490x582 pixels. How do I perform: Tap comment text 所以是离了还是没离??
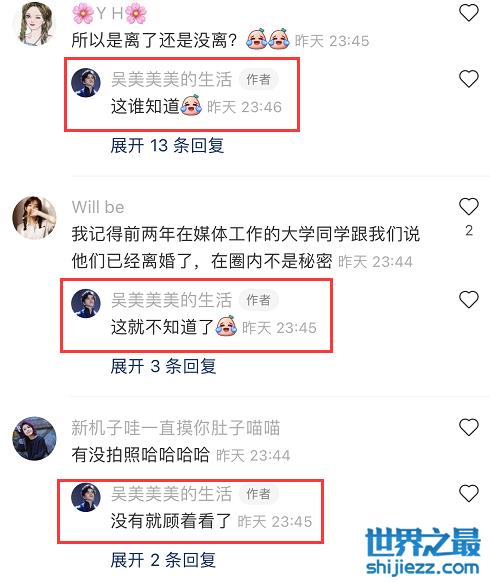pos(154,40)
